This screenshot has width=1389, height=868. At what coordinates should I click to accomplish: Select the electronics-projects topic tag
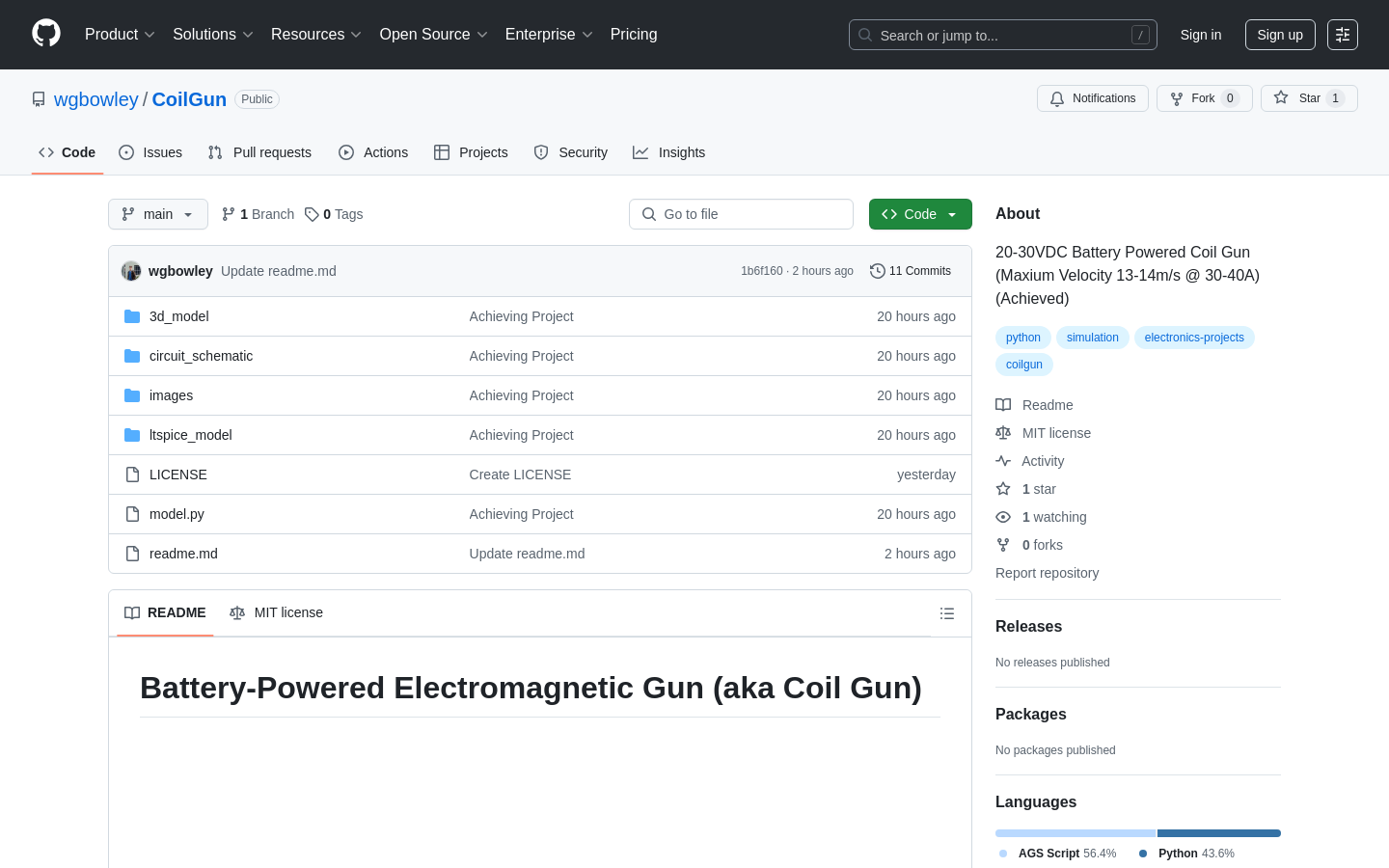pyautogui.click(x=1194, y=338)
